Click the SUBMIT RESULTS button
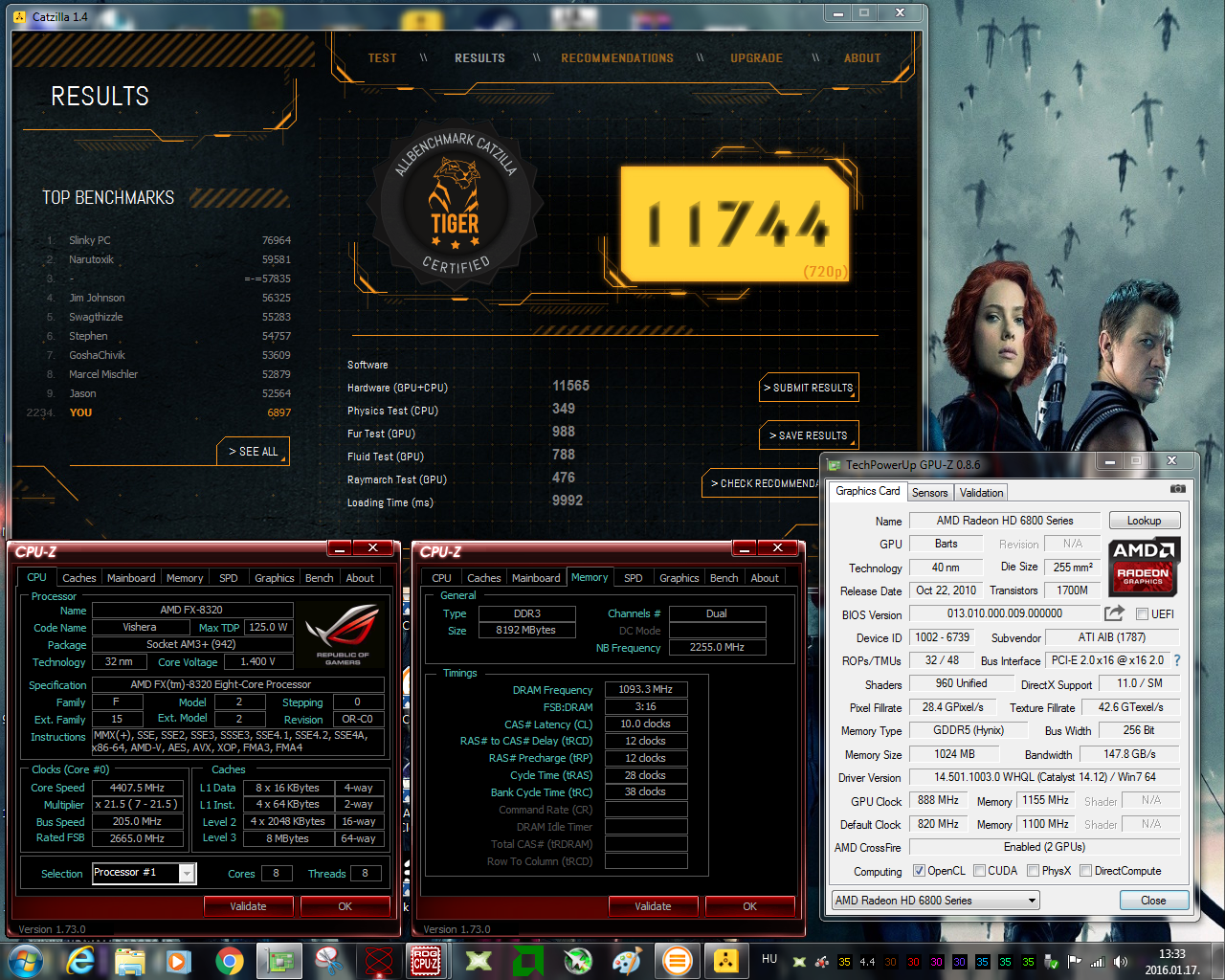 coord(809,388)
